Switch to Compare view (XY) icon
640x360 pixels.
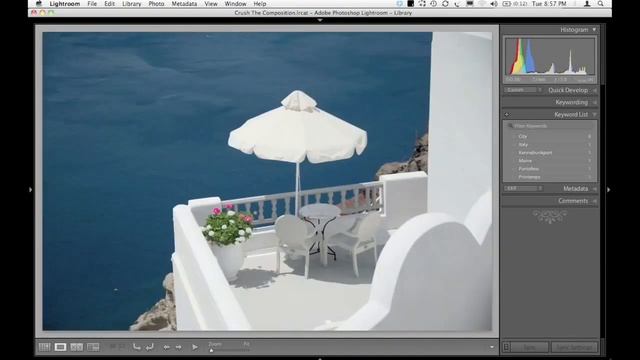point(77,347)
